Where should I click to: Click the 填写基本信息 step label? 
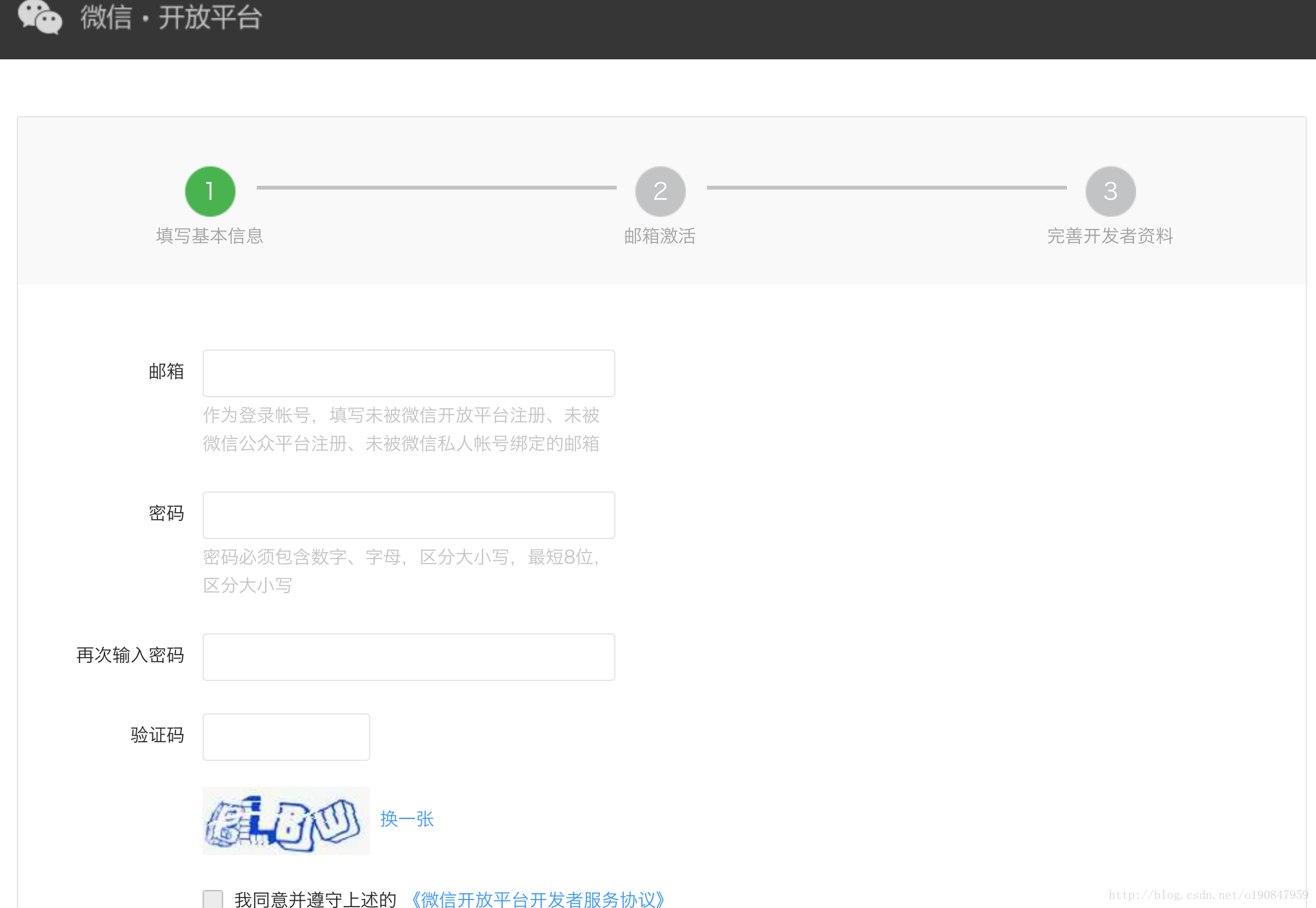point(210,236)
